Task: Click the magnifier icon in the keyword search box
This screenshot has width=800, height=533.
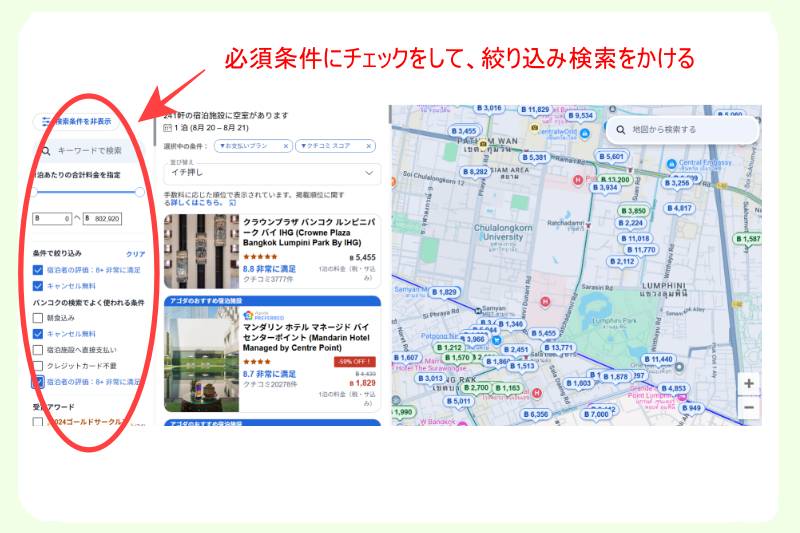Action: tap(46, 151)
